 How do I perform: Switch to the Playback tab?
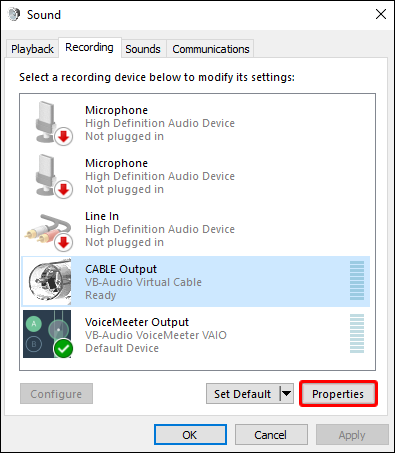[x=32, y=49]
